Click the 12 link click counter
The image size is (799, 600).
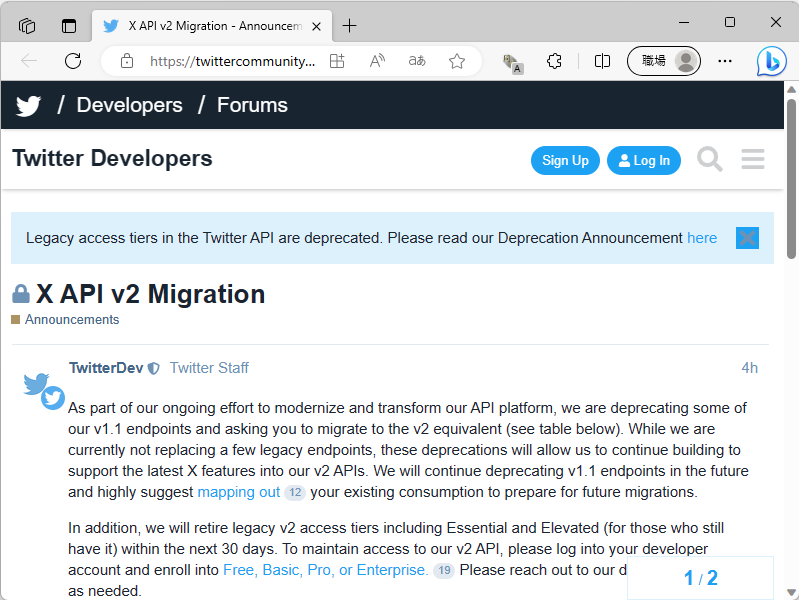coord(295,492)
